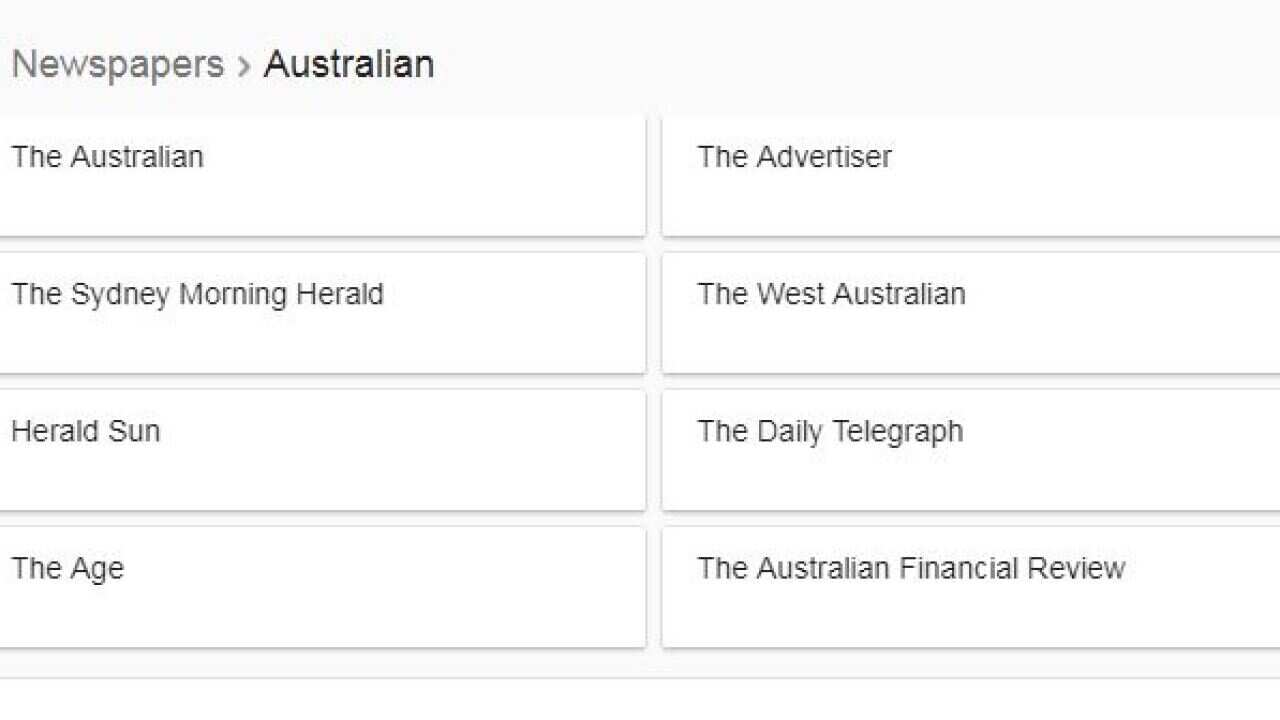Click the 'The Advertiser' title text
Viewport: 1280px width, 720px height.
[794, 157]
